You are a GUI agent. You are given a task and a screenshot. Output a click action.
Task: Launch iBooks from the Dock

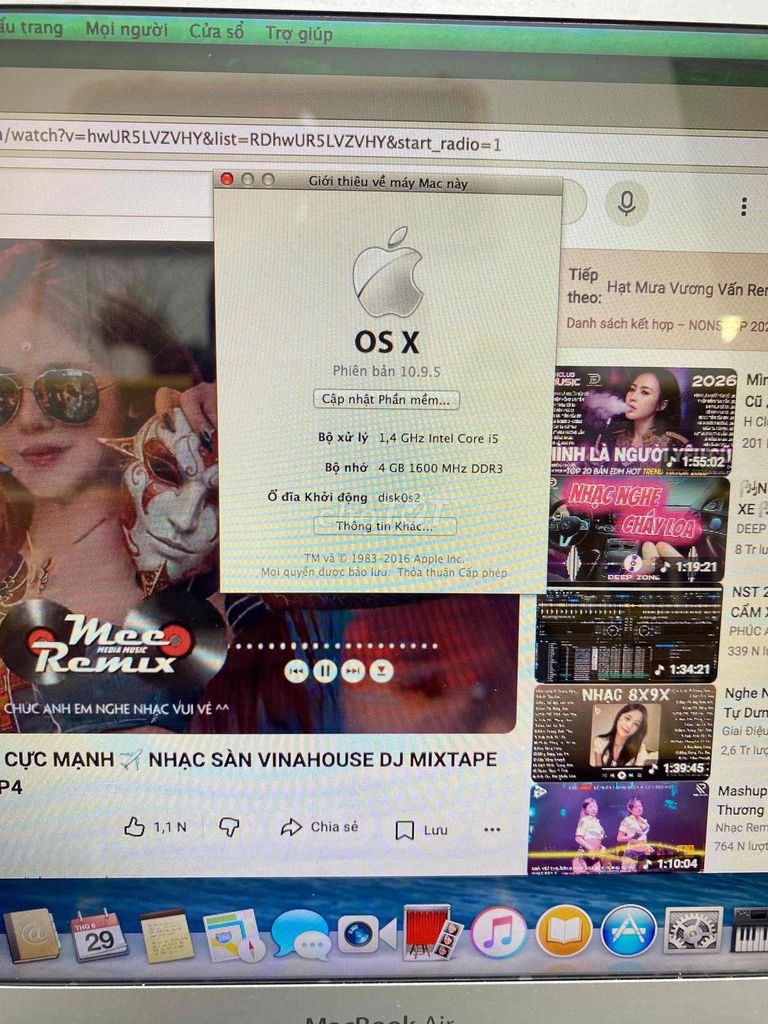tap(564, 931)
